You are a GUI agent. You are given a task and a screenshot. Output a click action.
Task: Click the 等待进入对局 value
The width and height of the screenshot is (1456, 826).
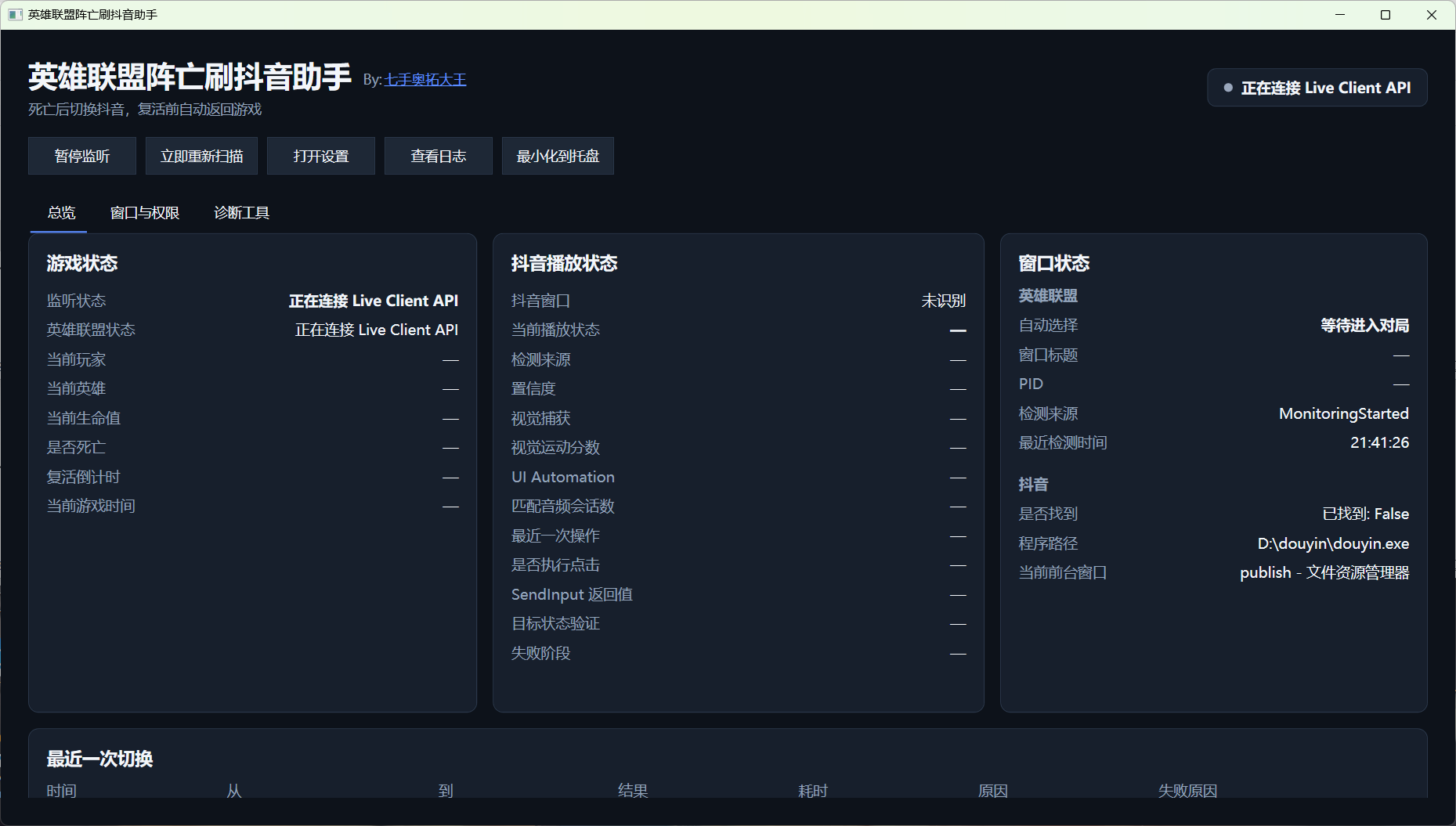[x=1365, y=325]
